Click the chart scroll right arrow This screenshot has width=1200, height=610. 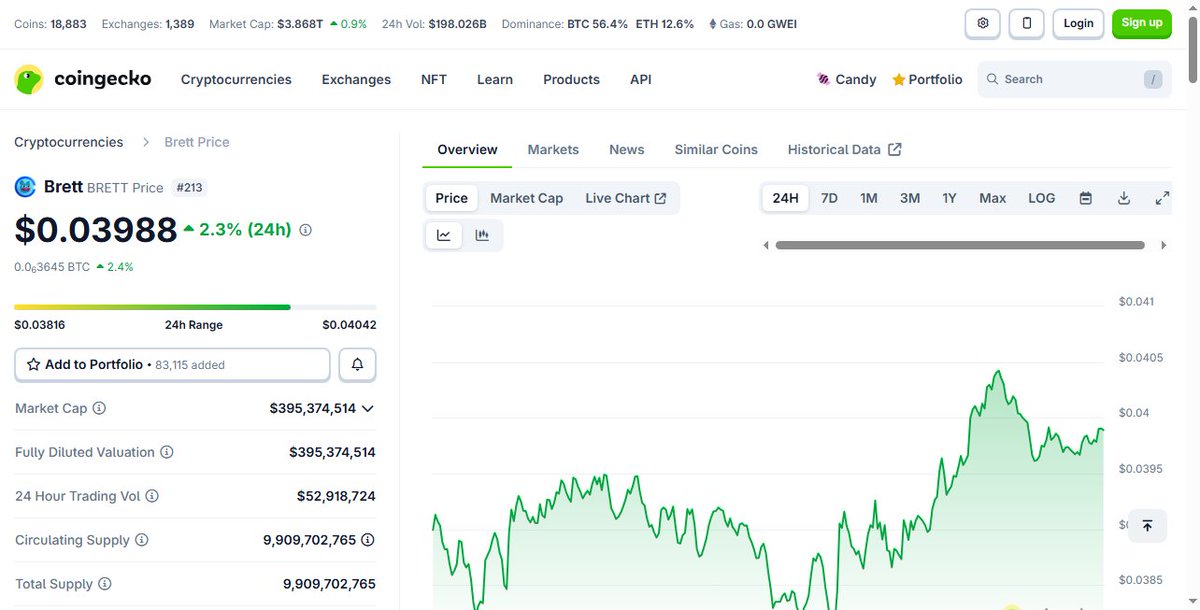tap(1163, 245)
